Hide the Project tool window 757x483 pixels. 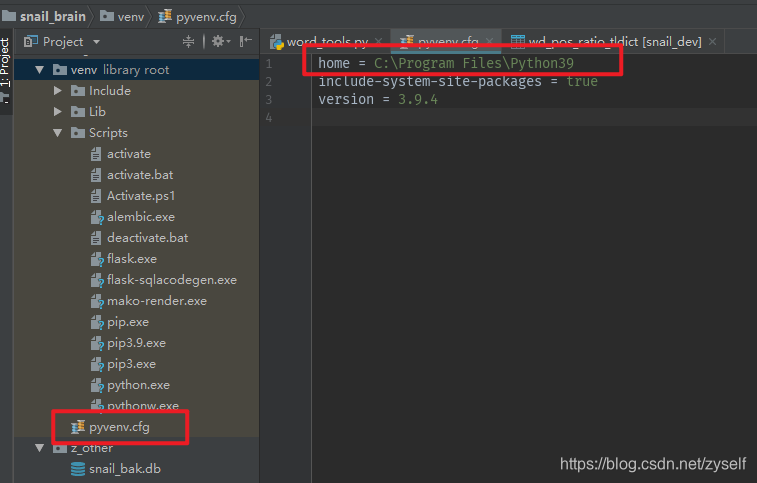coord(246,42)
